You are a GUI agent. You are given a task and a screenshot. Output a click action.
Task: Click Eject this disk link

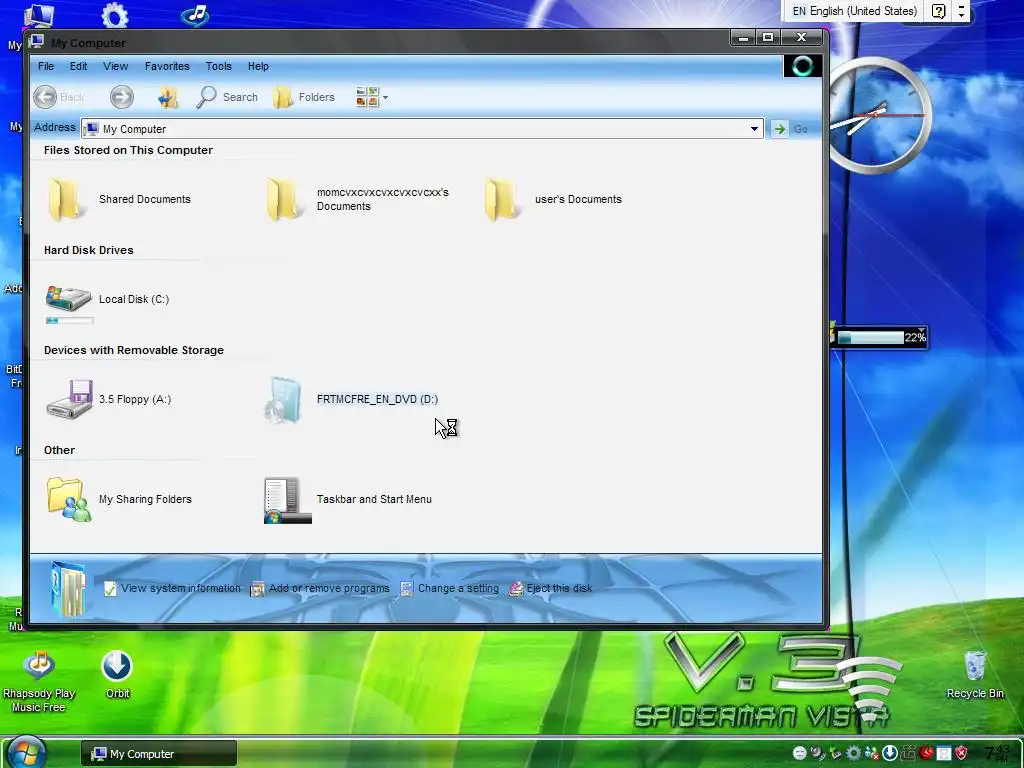click(551, 588)
